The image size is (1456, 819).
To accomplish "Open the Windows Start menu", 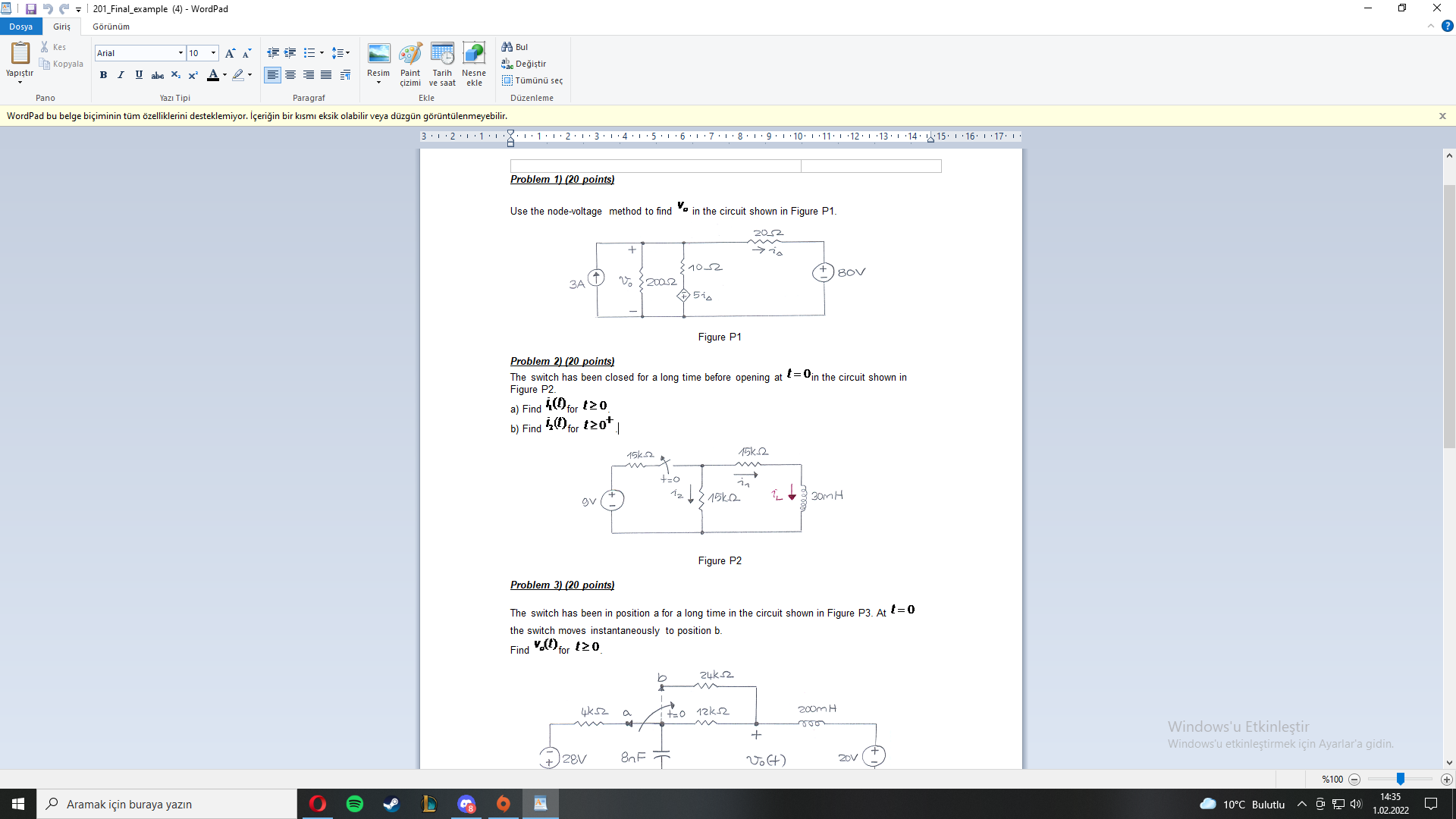I will (18, 804).
